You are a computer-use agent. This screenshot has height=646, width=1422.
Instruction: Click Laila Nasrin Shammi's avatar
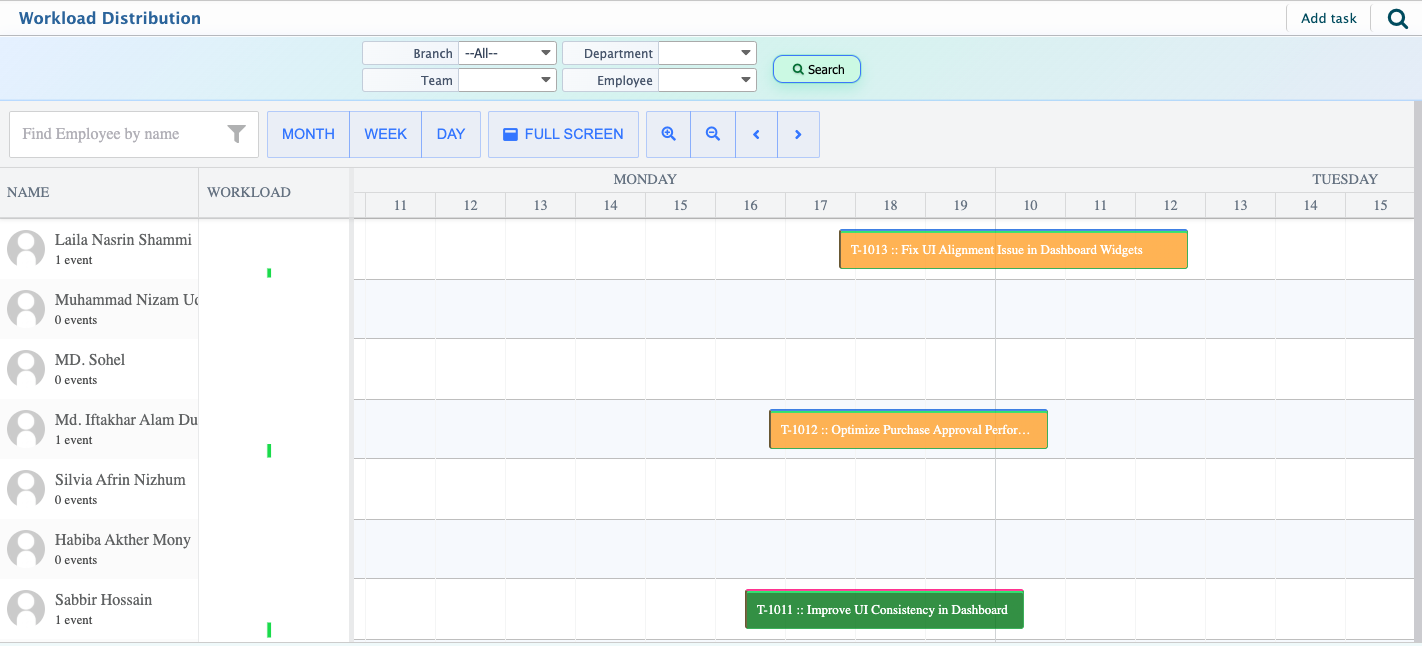click(x=26, y=249)
